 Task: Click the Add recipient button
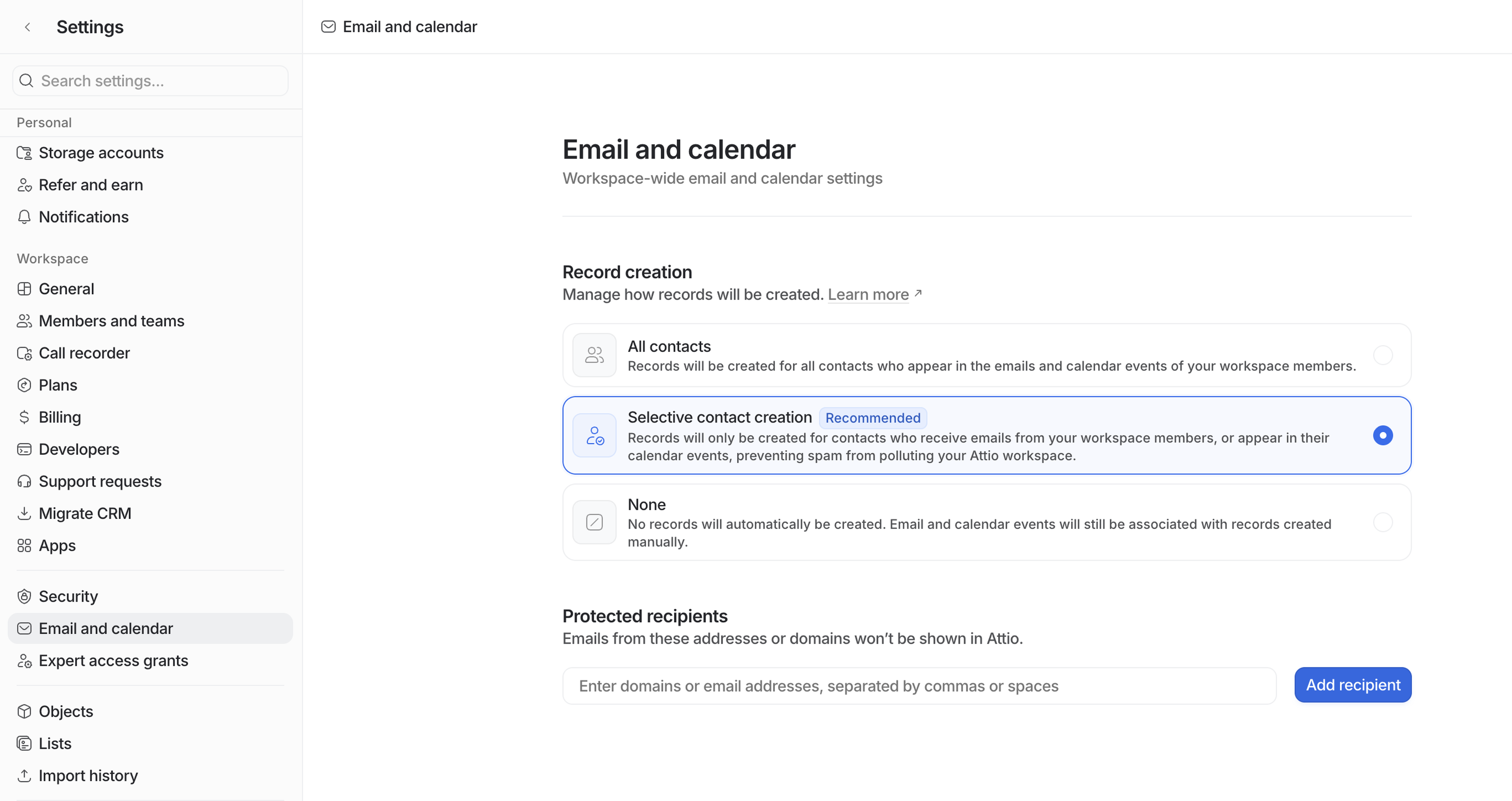click(x=1353, y=685)
